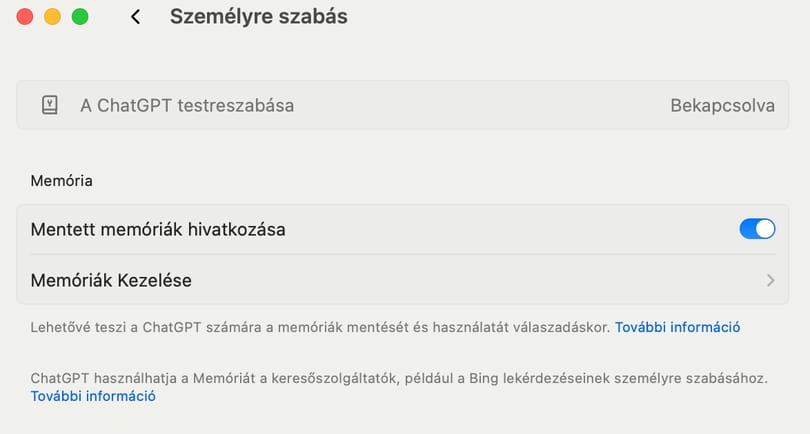Click the Mentett memóriák hivatkozása label text
Image resolution: width=810 pixels, height=434 pixels.
158,229
